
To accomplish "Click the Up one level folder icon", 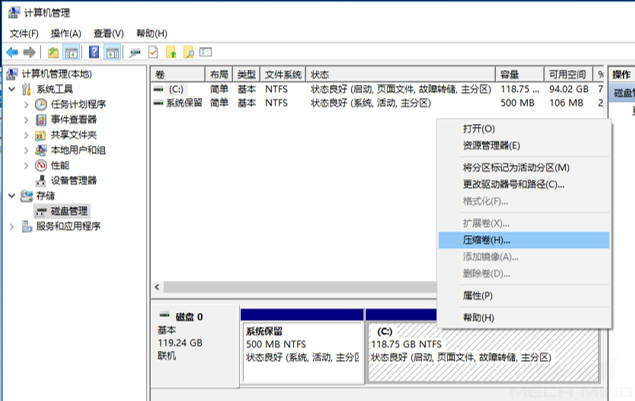I will [53, 52].
